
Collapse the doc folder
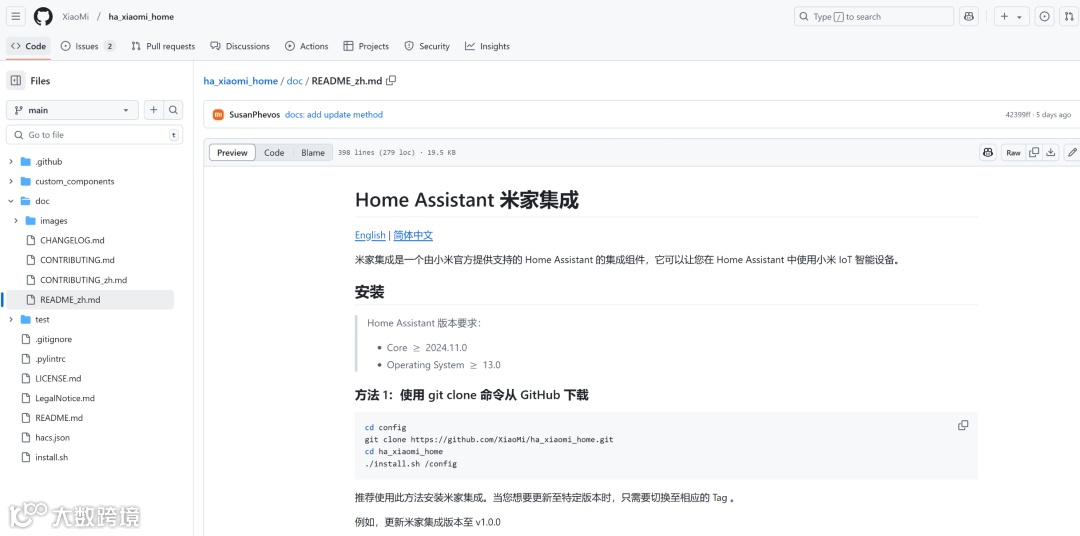point(10,201)
